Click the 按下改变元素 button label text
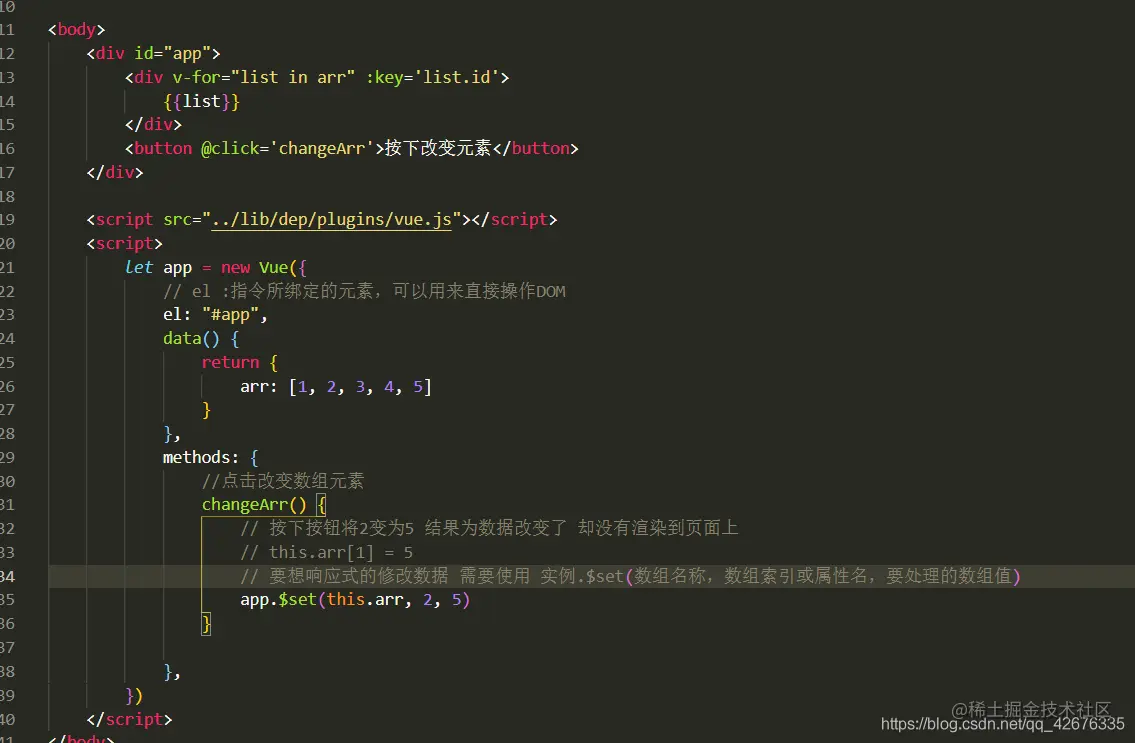The height and width of the screenshot is (743, 1135). [438, 148]
